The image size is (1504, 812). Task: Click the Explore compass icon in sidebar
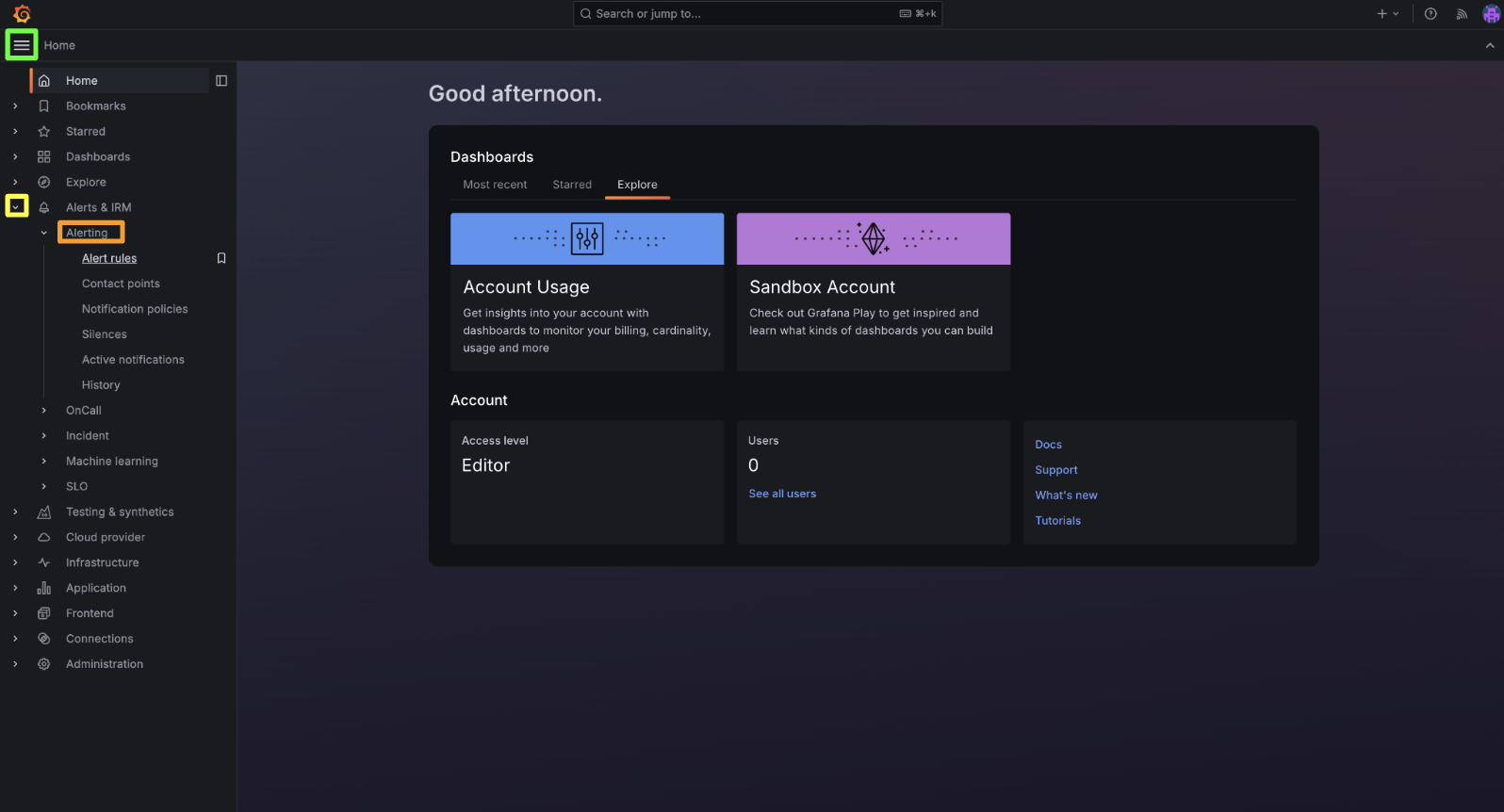pos(44,182)
